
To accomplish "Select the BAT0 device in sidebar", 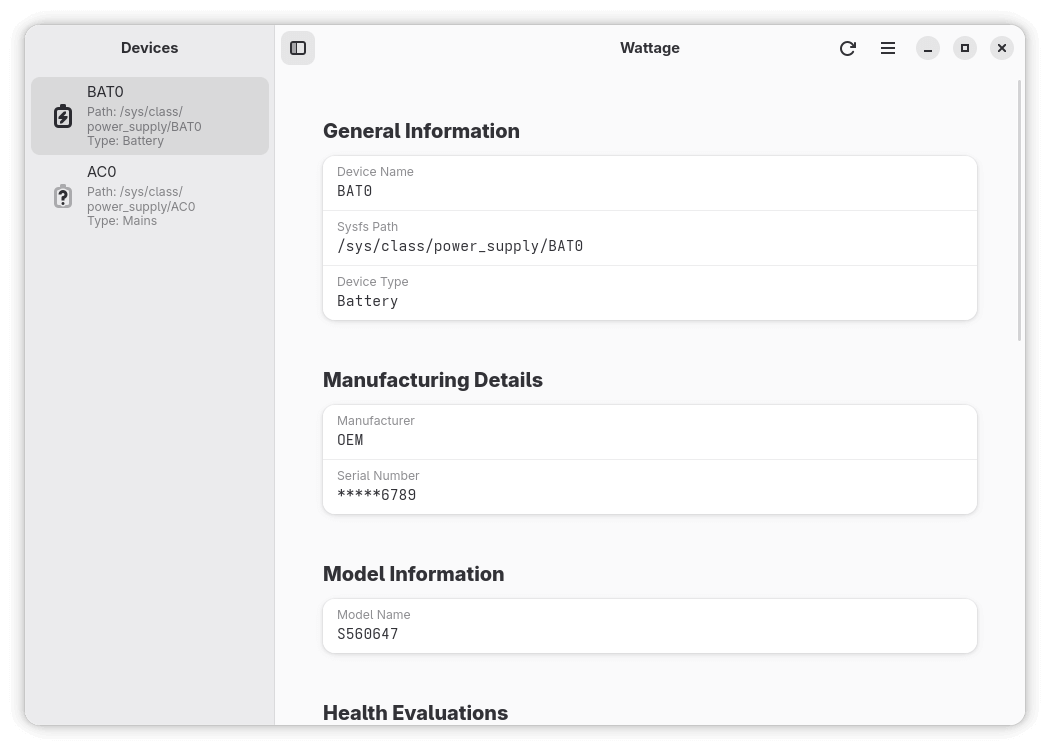I will click(x=150, y=116).
